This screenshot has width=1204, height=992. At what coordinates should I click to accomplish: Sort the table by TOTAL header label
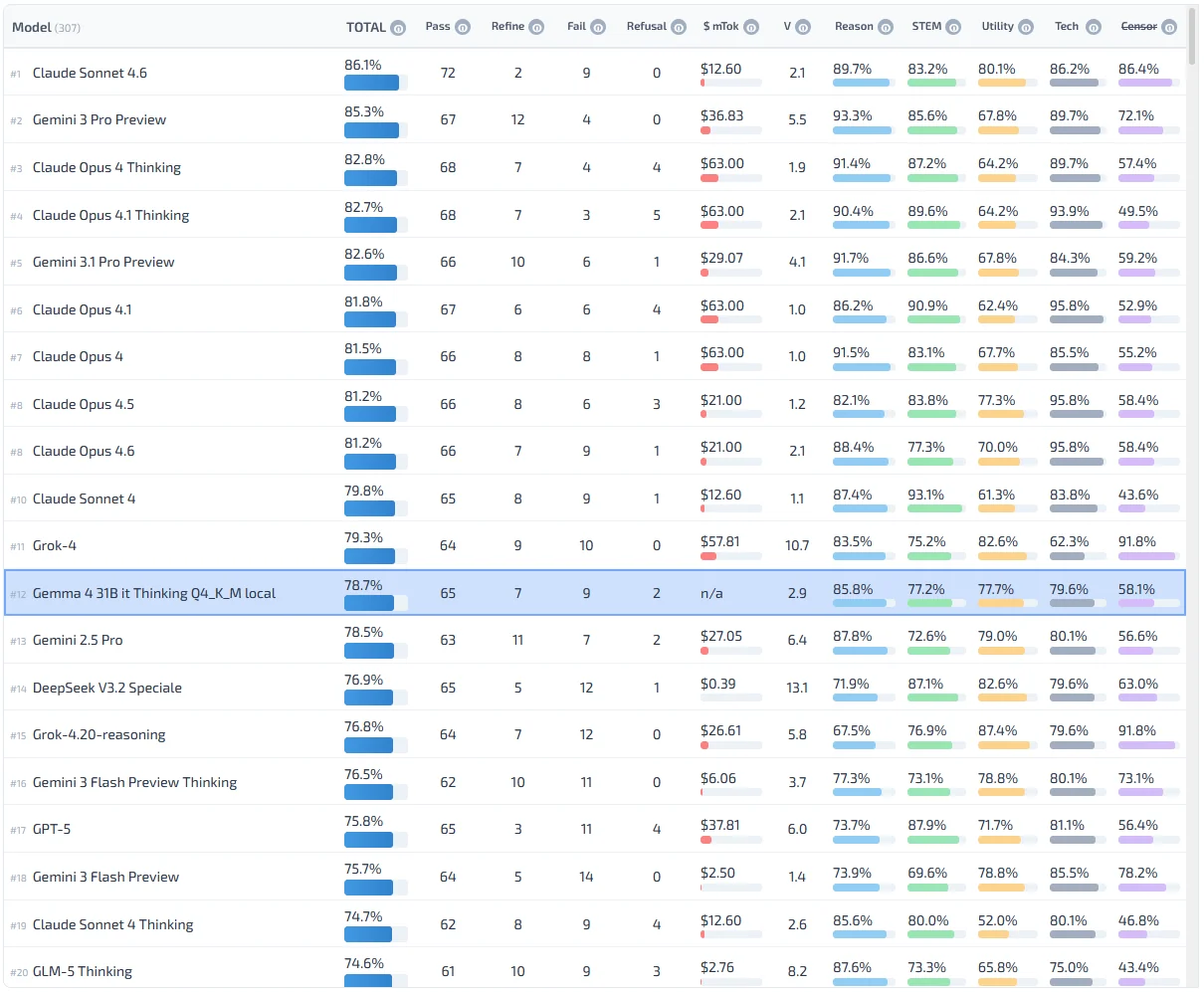click(x=366, y=27)
